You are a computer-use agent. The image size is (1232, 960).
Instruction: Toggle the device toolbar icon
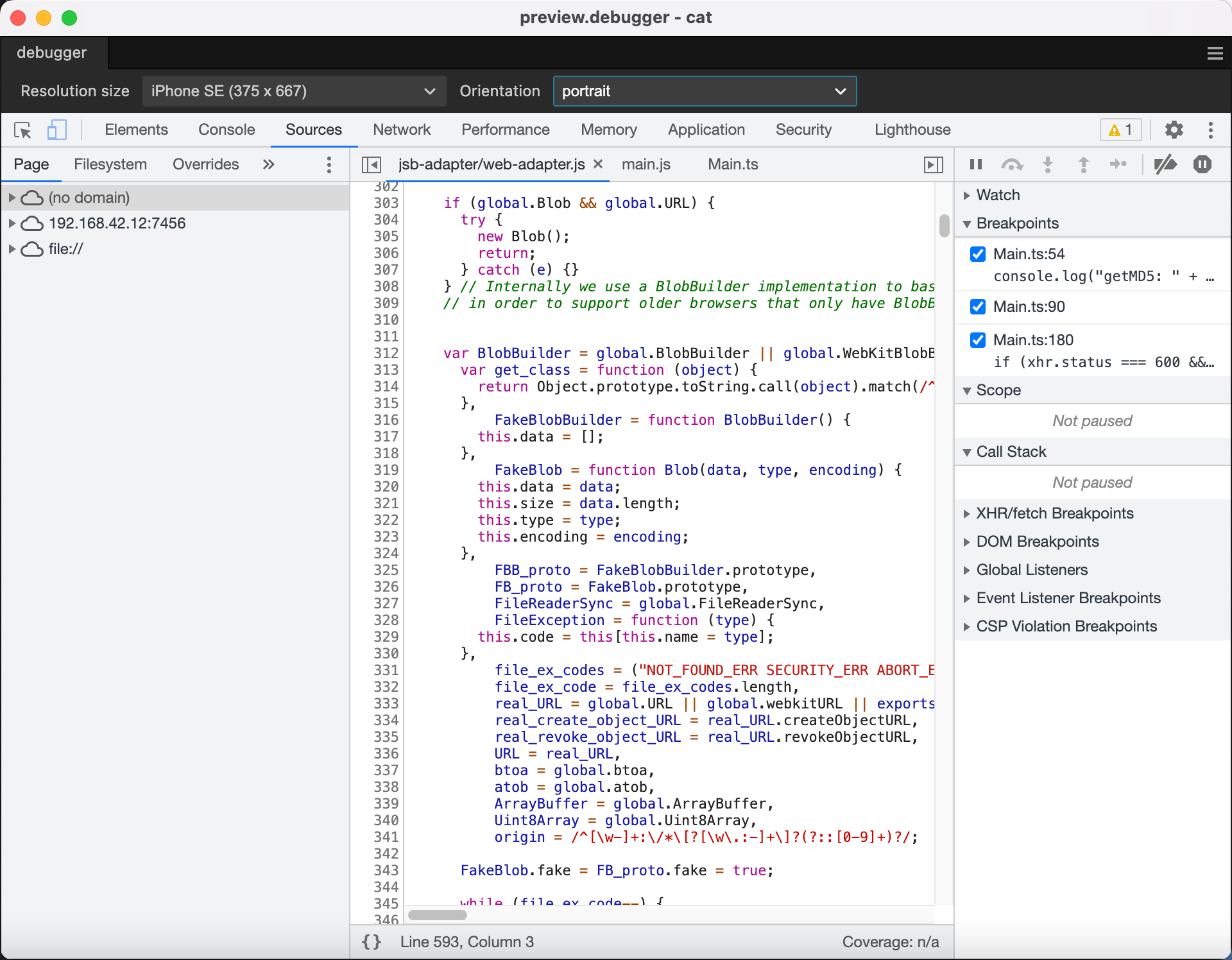click(x=56, y=130)
